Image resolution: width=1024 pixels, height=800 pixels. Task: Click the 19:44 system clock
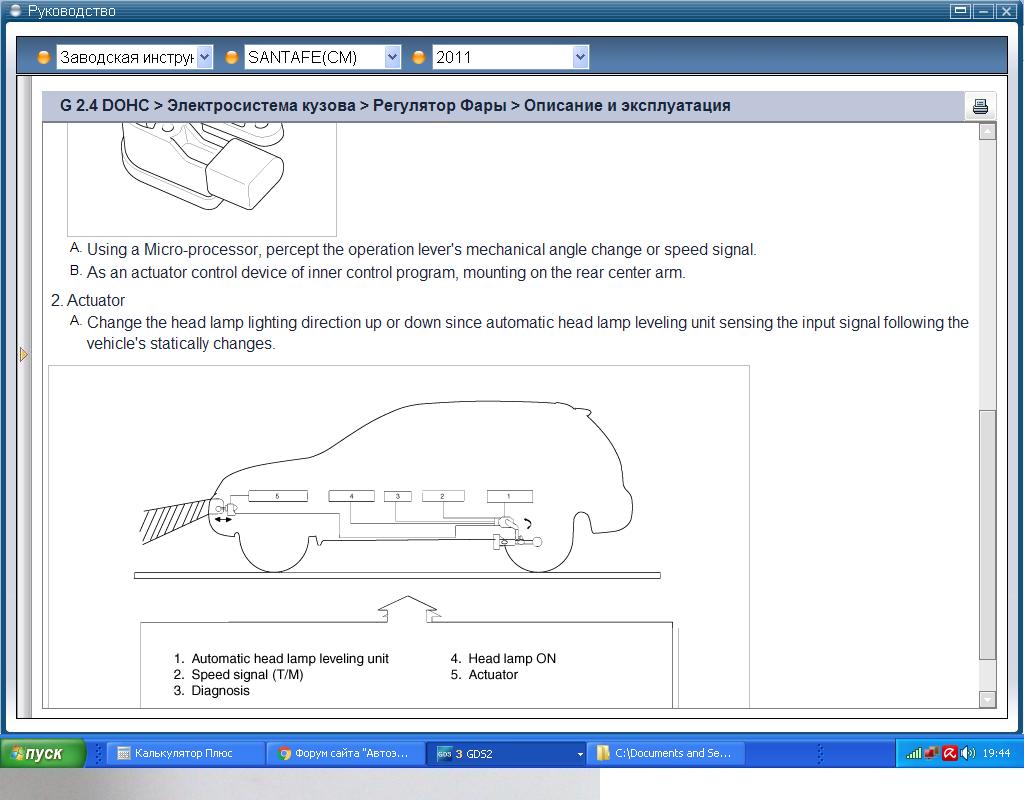click(996, 753)
